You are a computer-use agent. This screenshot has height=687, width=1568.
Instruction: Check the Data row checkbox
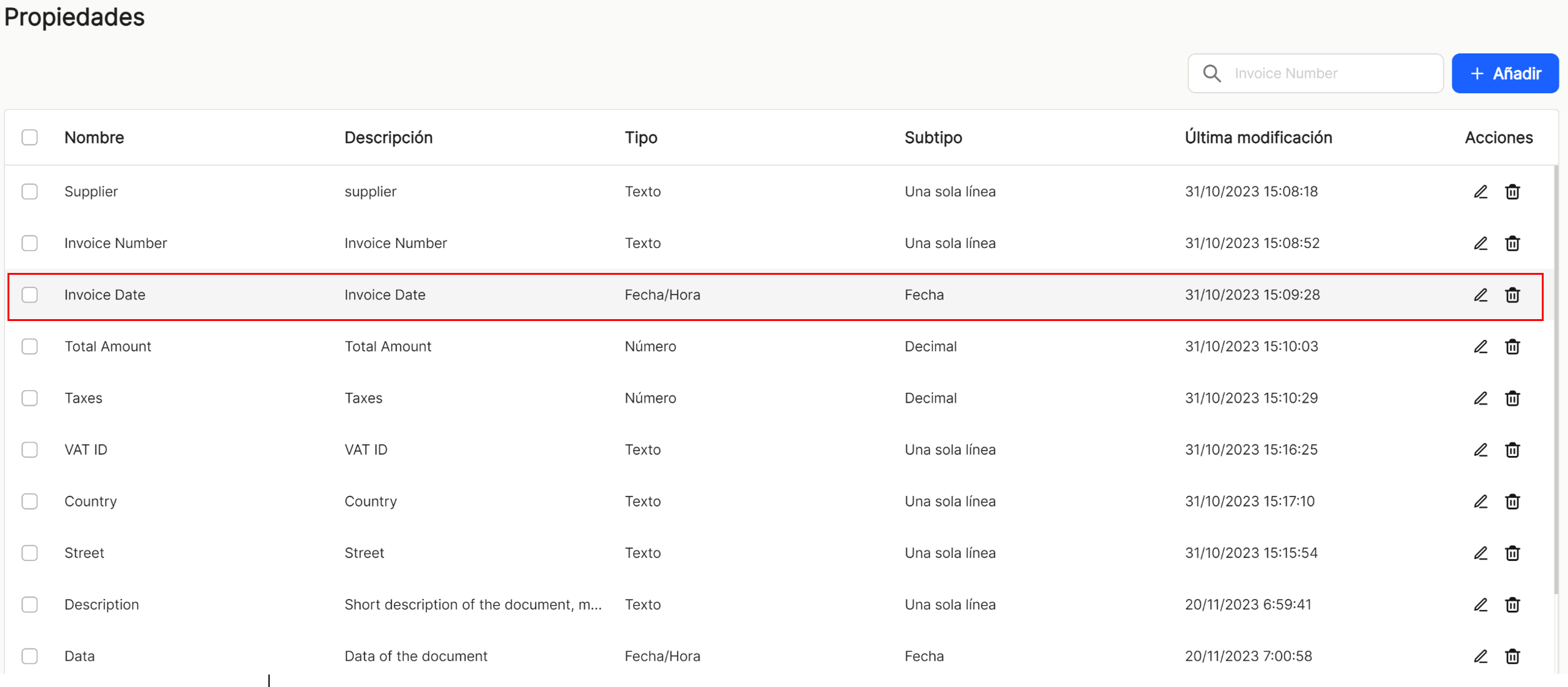29,656
